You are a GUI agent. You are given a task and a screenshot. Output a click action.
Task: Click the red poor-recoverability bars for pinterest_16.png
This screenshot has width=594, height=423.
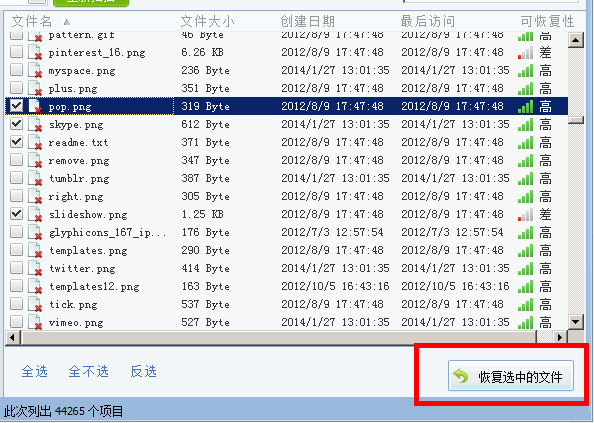(x=525, y=53)
